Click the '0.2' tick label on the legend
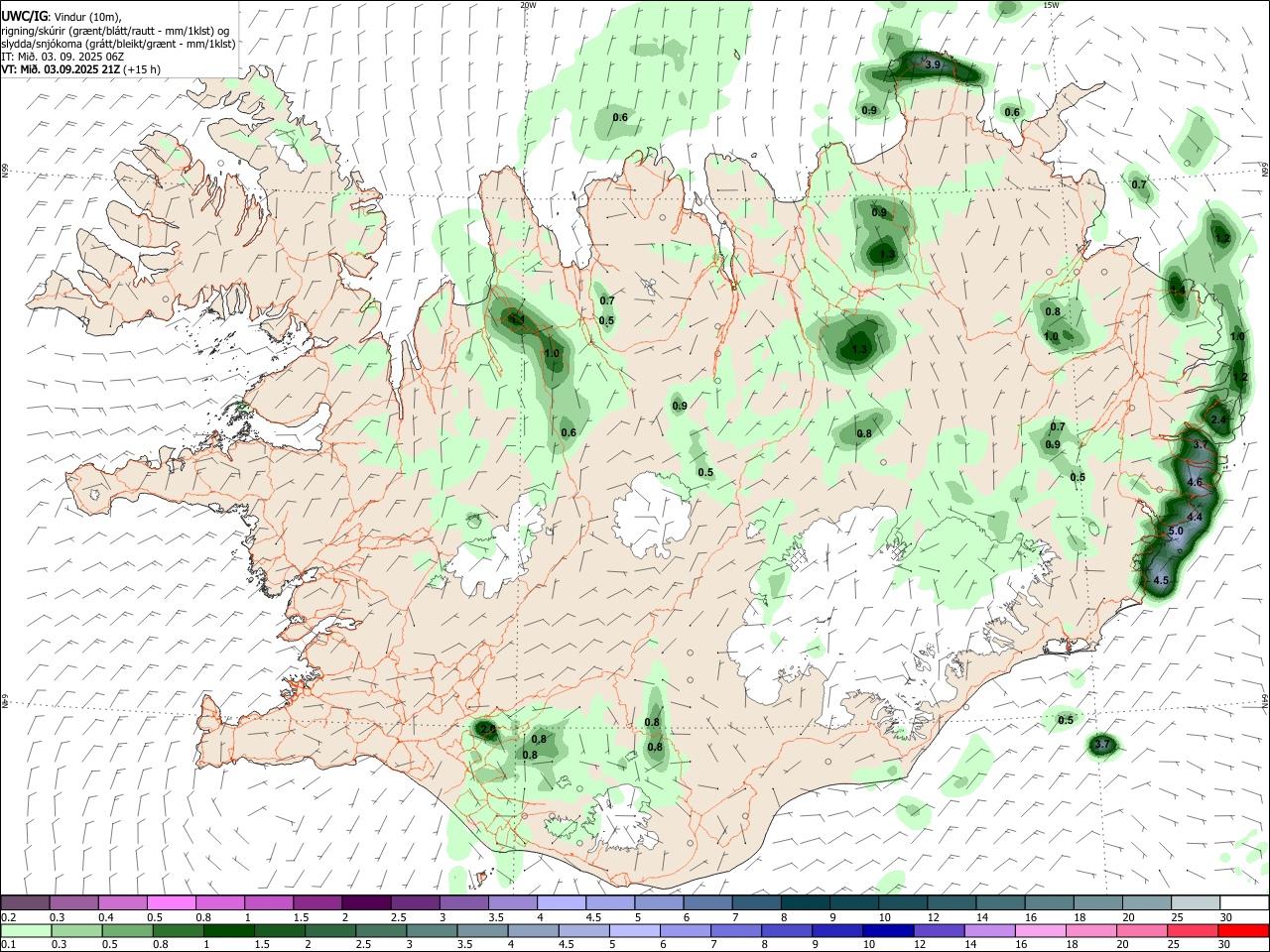The height and width of the screenshot is (952, 1270). click(9, 917)
